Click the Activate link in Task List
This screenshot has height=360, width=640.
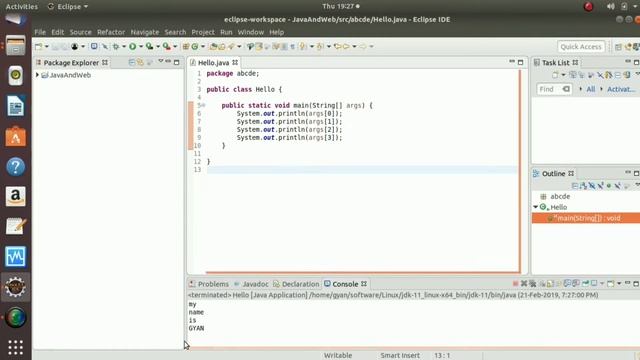(x=621, y=89)
